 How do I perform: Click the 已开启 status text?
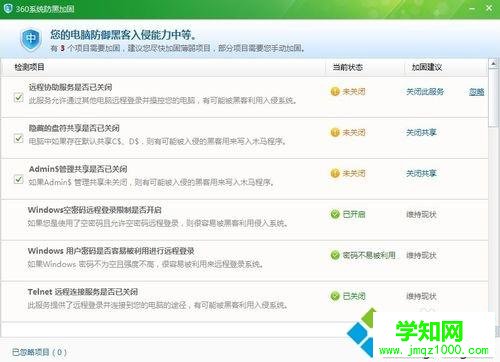click(354, 214)
